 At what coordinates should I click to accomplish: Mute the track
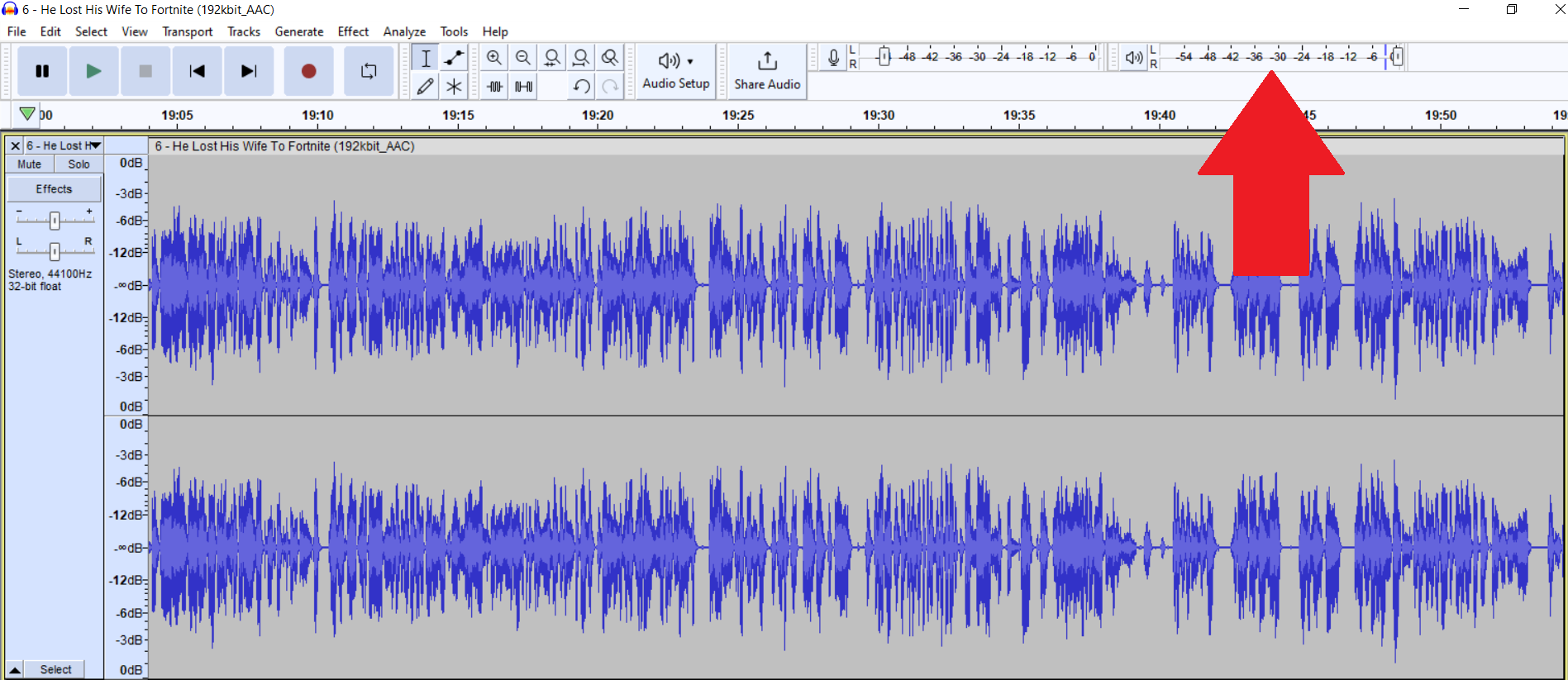[30, 164]
